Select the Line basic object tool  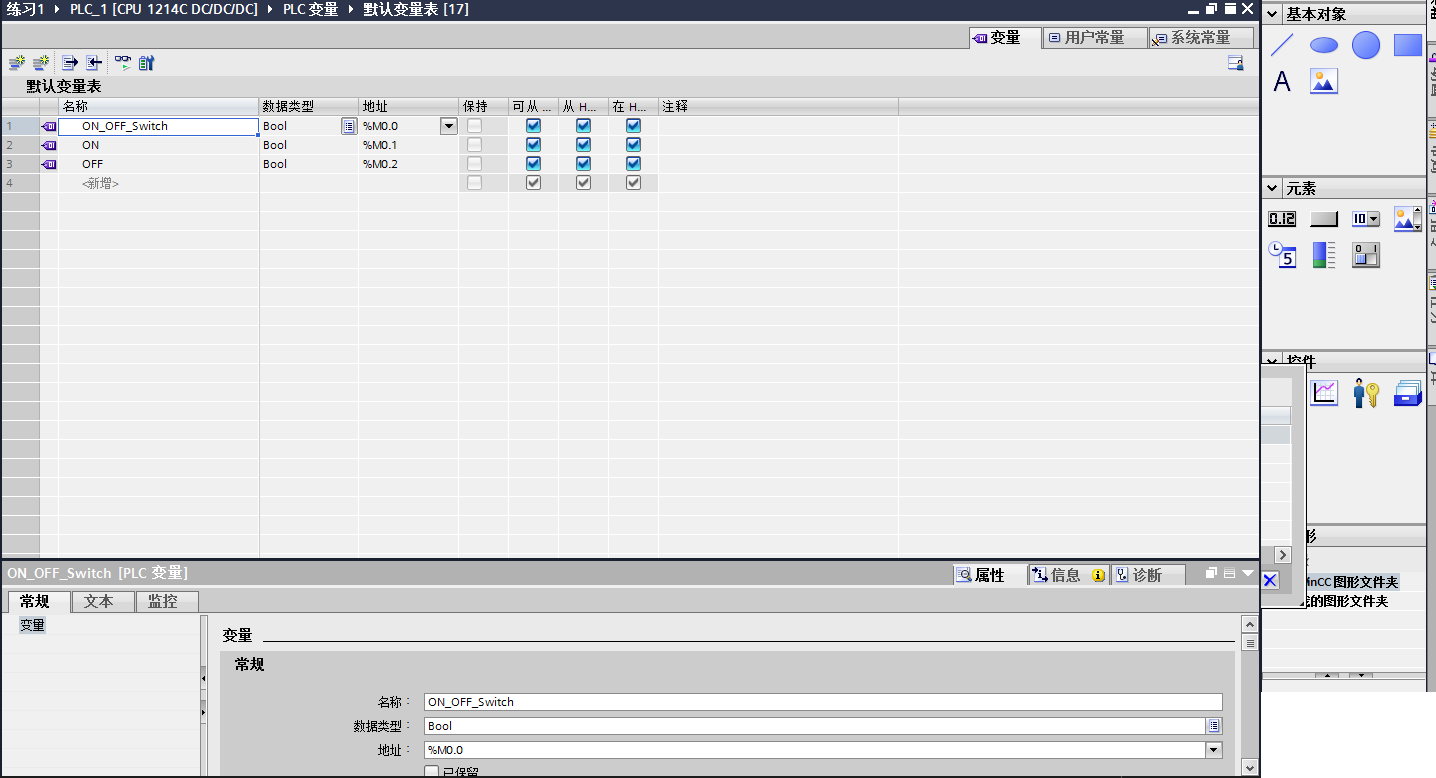[x=1282, y=45]
